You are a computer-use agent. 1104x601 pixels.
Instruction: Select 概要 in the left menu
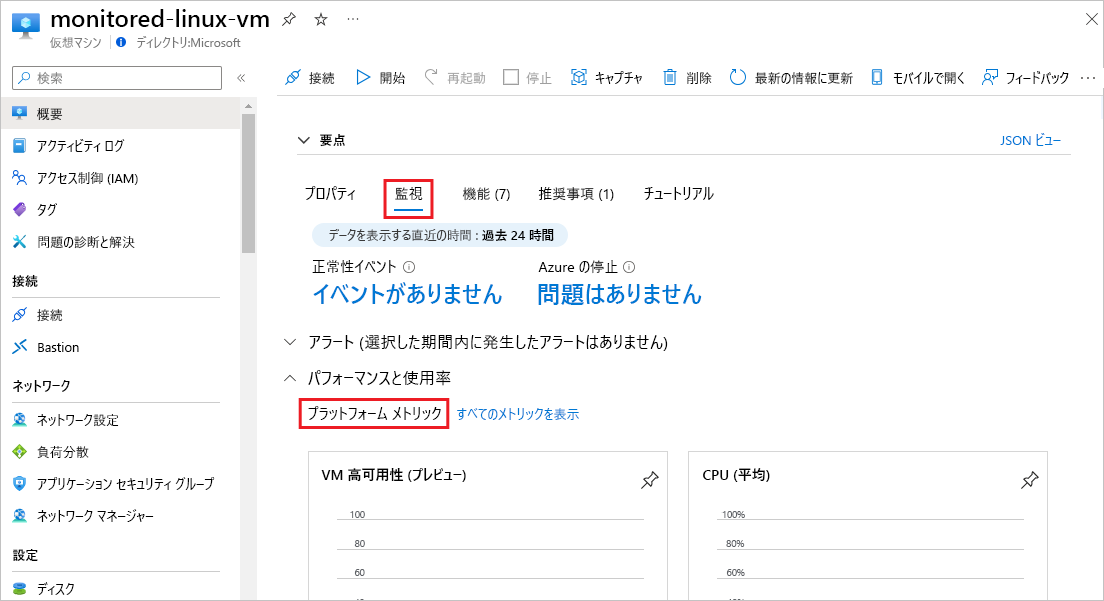point(120,113)
